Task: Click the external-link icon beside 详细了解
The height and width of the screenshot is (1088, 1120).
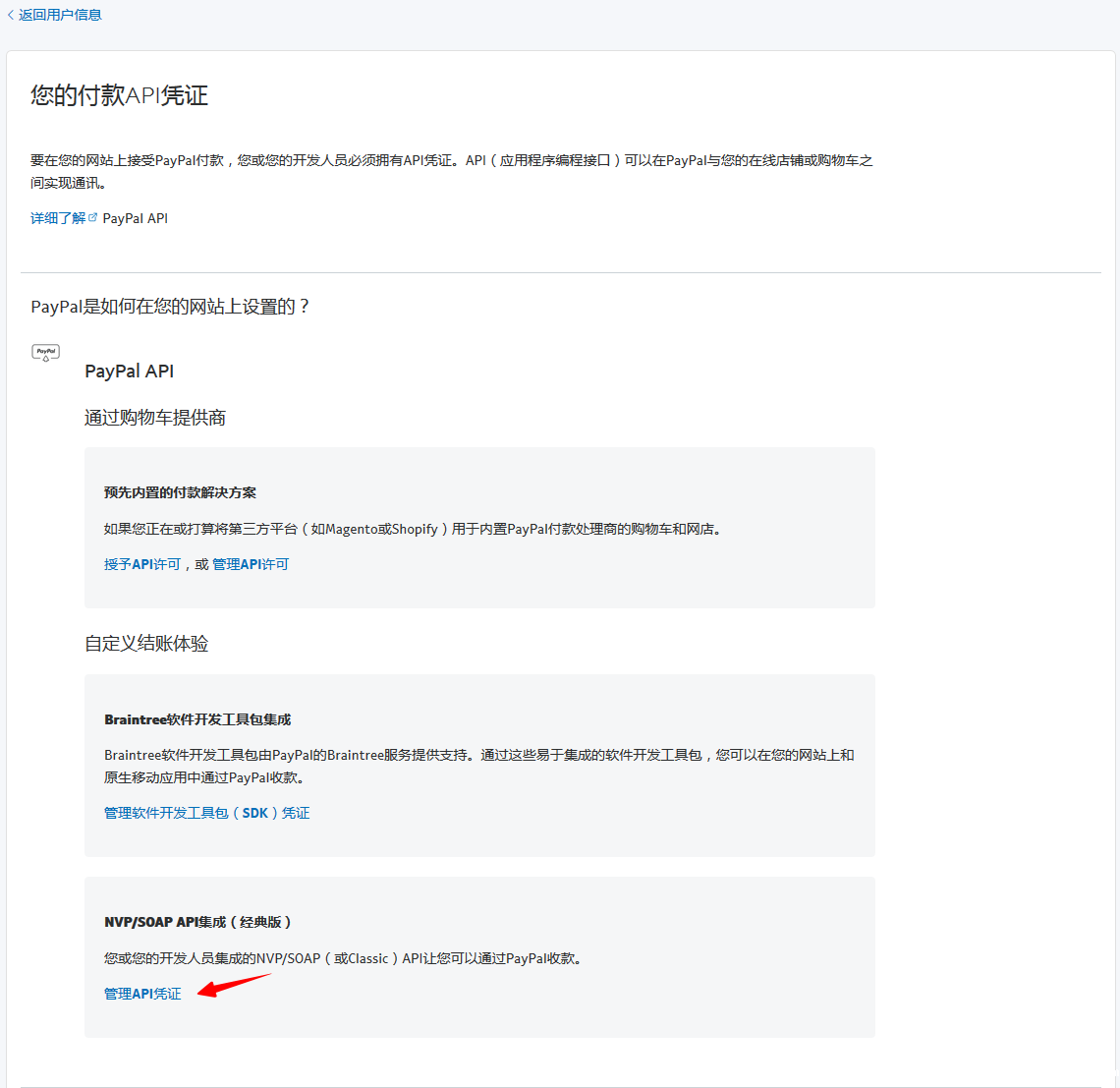Action: click(x=93, y=217)
